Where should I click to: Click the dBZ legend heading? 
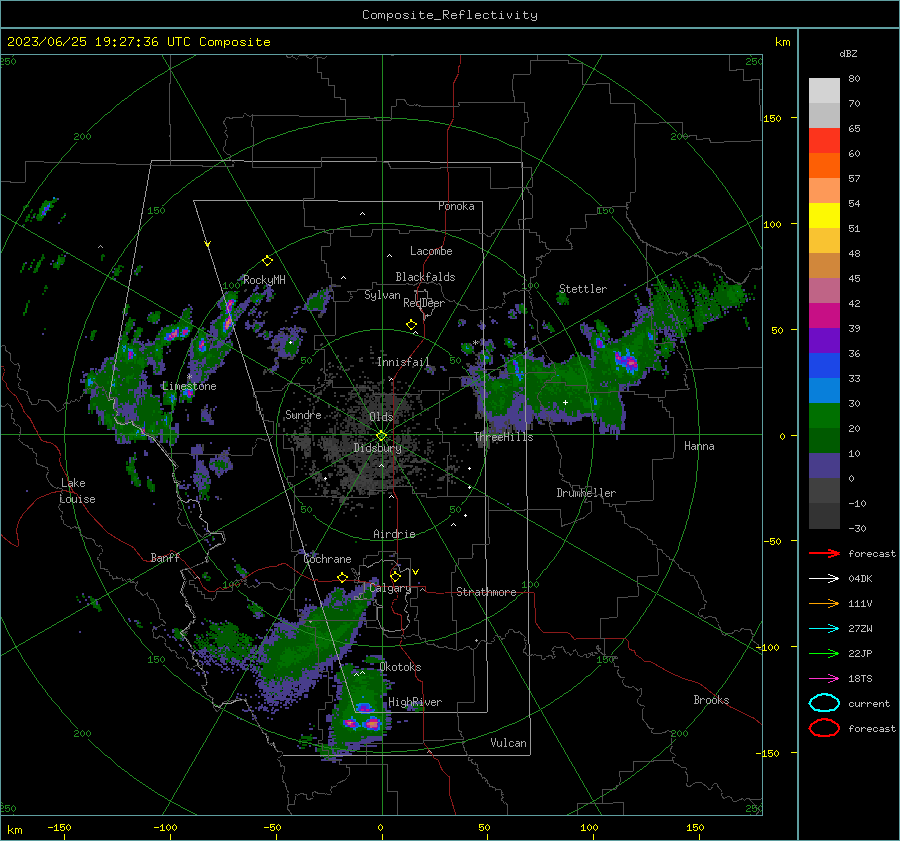[848, 53]
